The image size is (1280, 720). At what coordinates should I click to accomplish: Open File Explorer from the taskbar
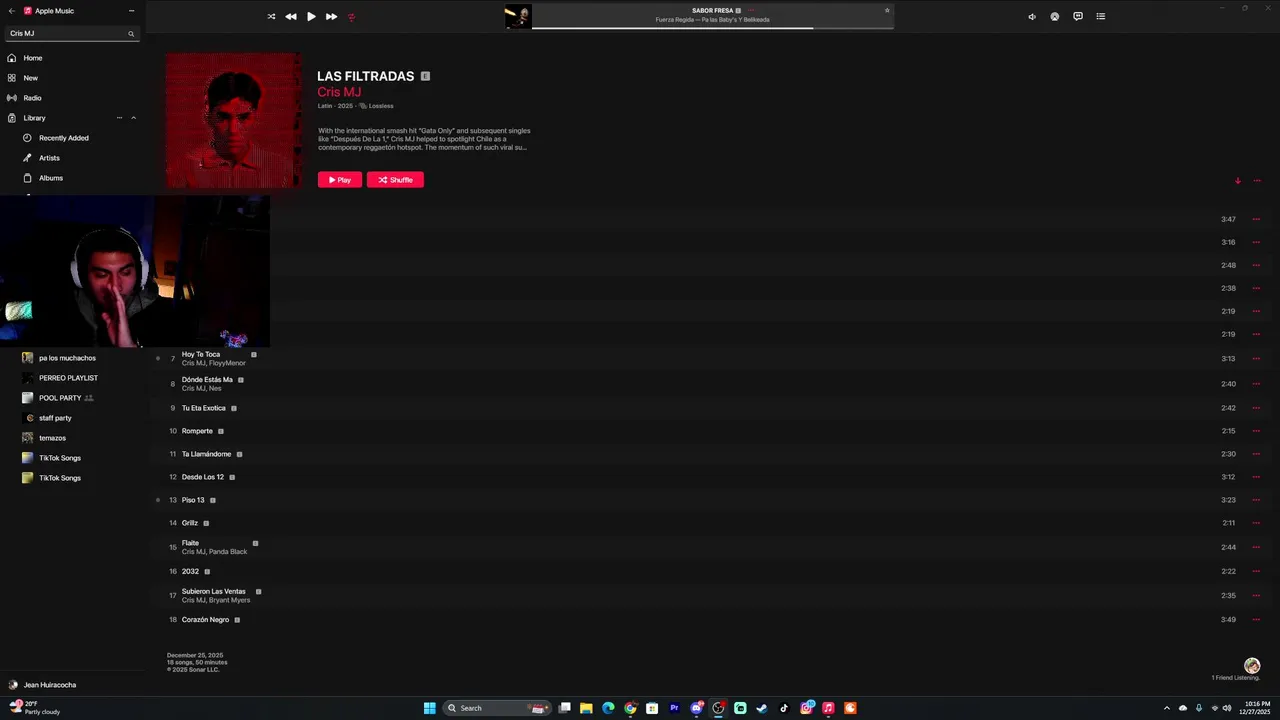pyautogui.click(x=586, y=708)
